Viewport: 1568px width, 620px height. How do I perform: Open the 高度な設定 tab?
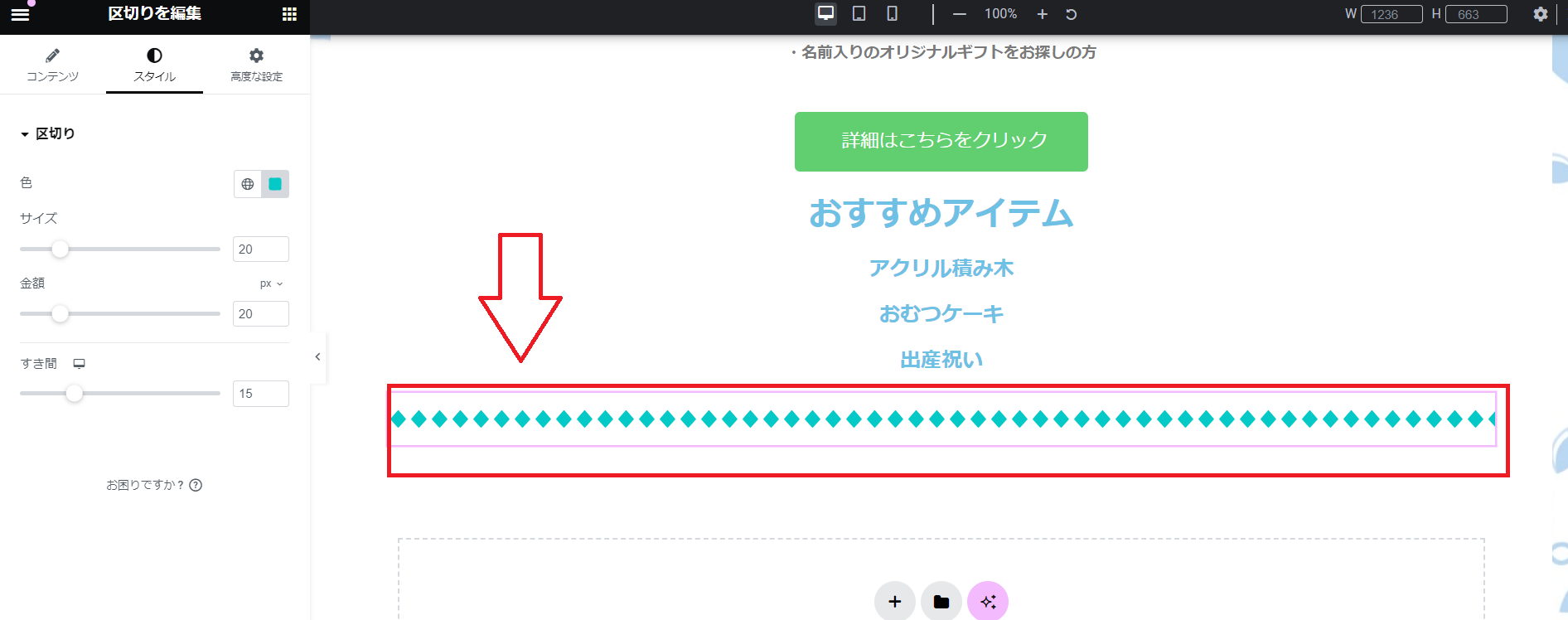pyautogui.click(x=256, y=65)
